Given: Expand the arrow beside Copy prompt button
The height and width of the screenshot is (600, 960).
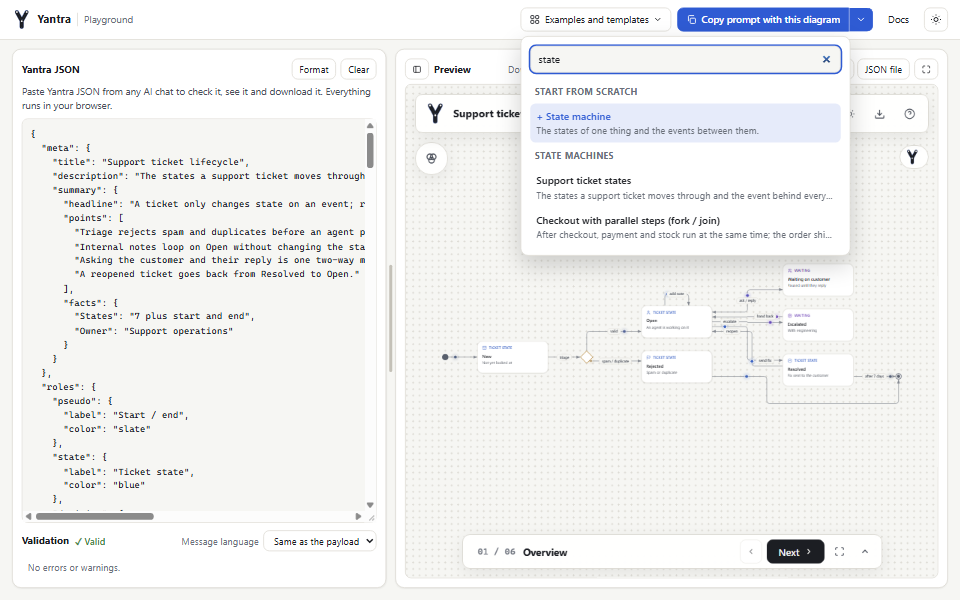Looking at the screenshot, I should click(860, 20).
